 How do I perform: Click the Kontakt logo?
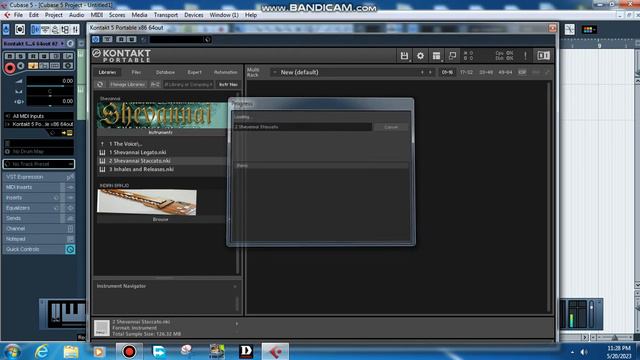[122, 56]
